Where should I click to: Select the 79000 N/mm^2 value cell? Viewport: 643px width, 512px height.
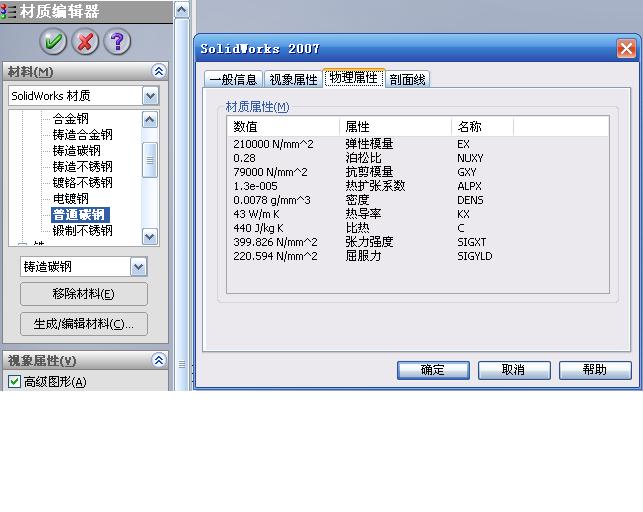tap(270, 172)
